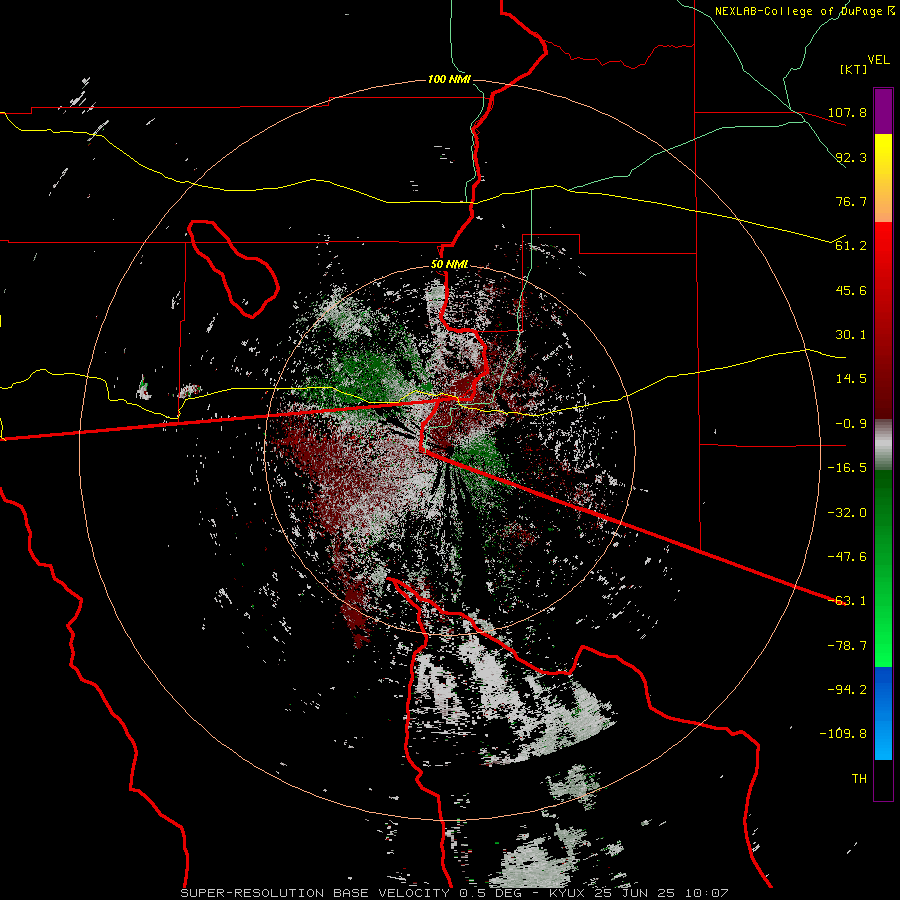Click the 10:07 timestamp
The height and width of the screenshot is (900, 900).
705,893
